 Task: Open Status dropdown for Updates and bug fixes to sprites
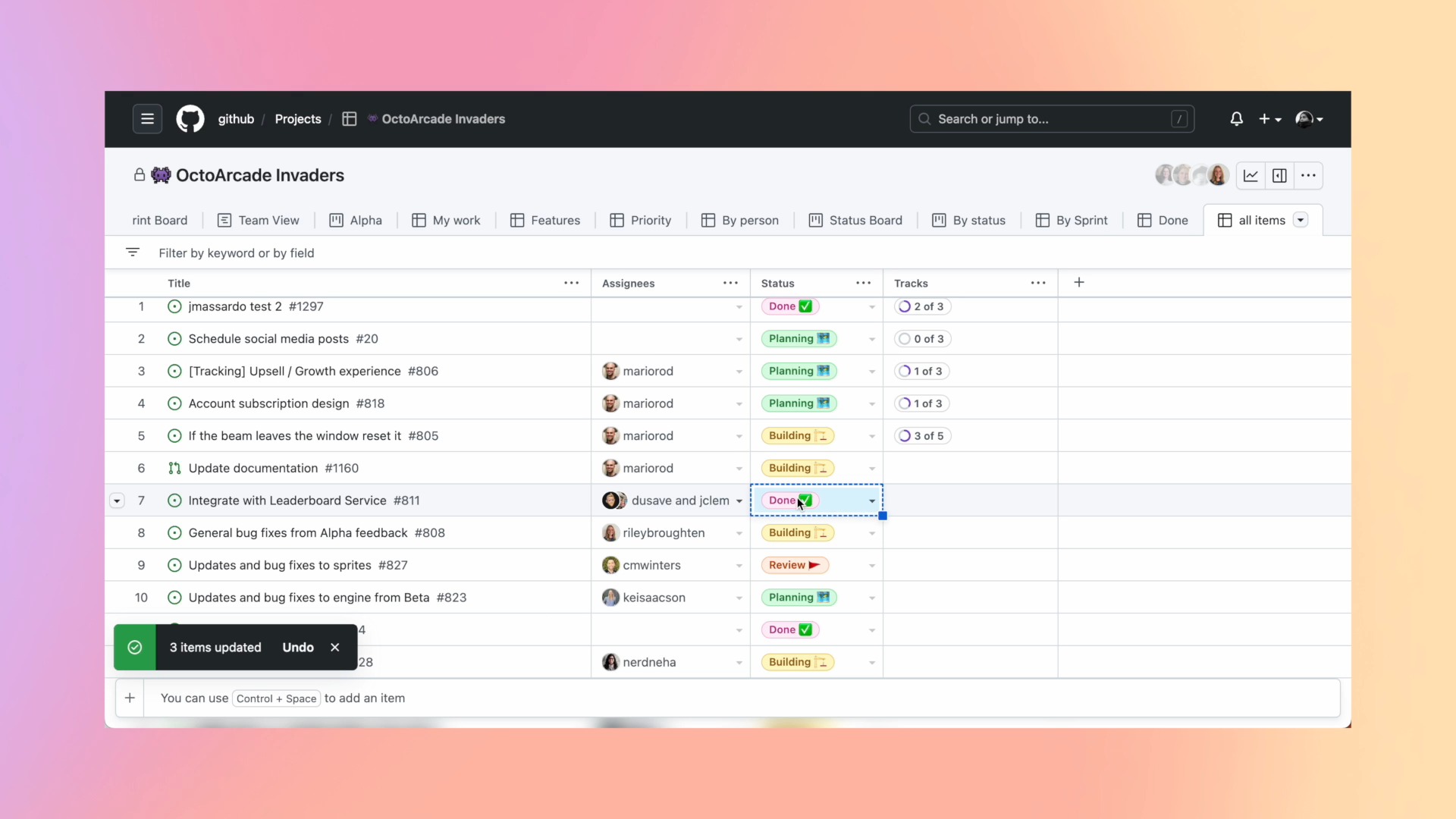[872, 566]
